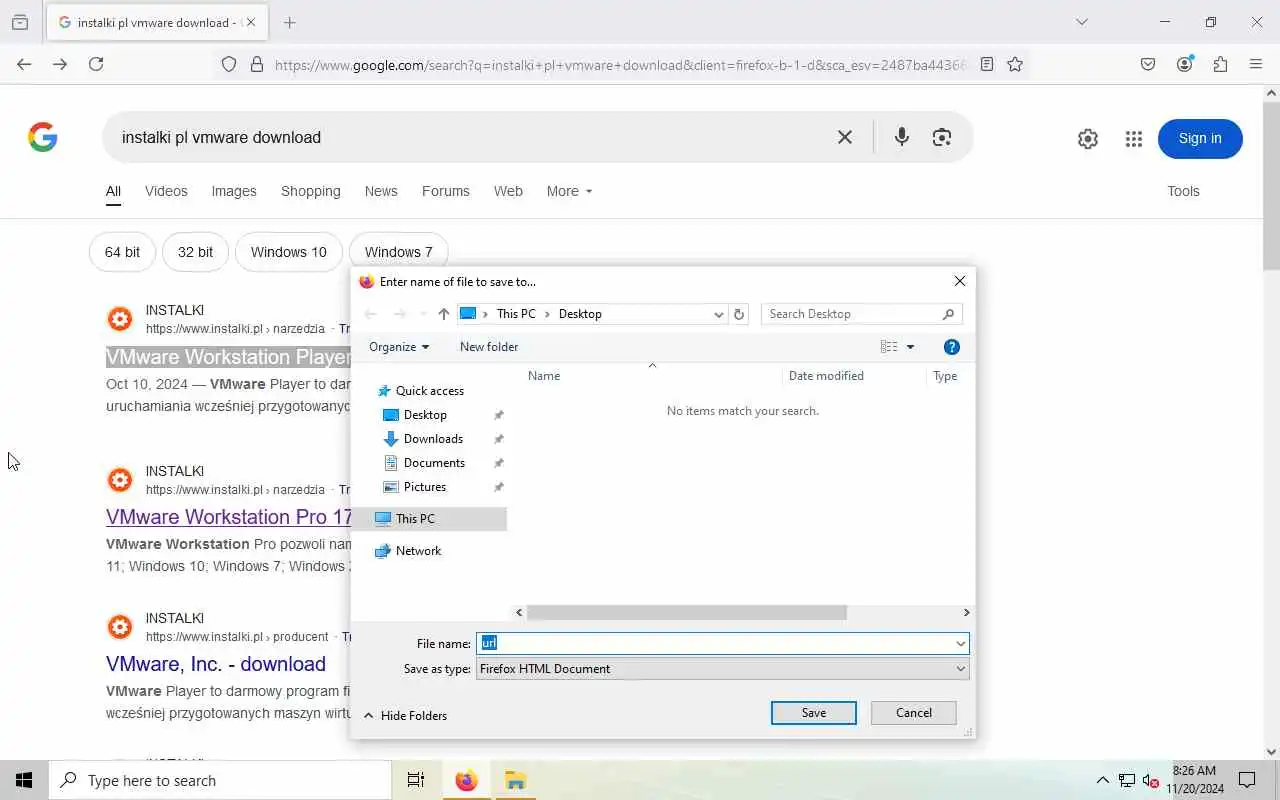1280x800 pixels.
Task: Reload the page with refresh icon
Action: tap(96, 64)
